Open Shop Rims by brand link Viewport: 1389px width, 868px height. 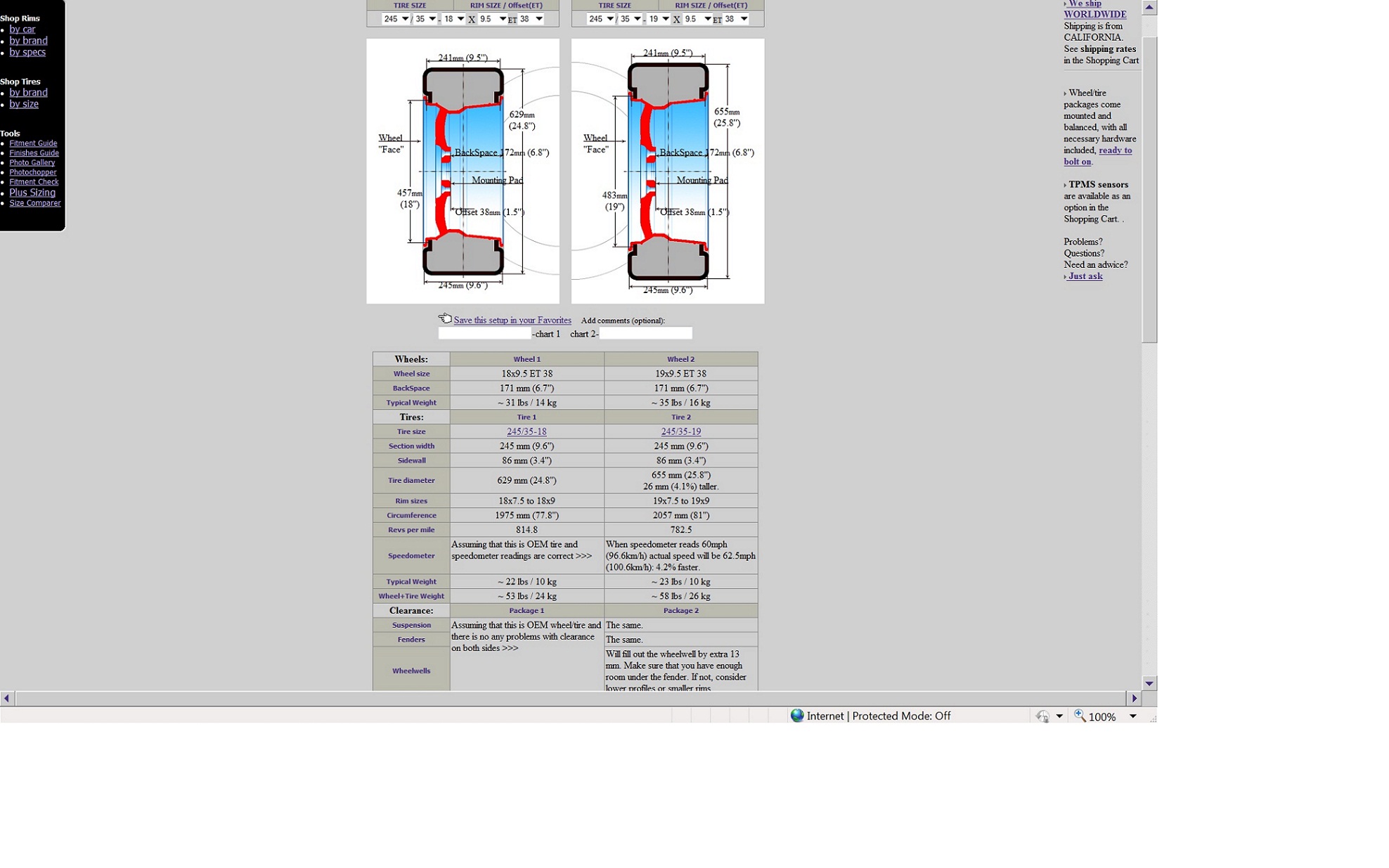click(x=28, y=41)
